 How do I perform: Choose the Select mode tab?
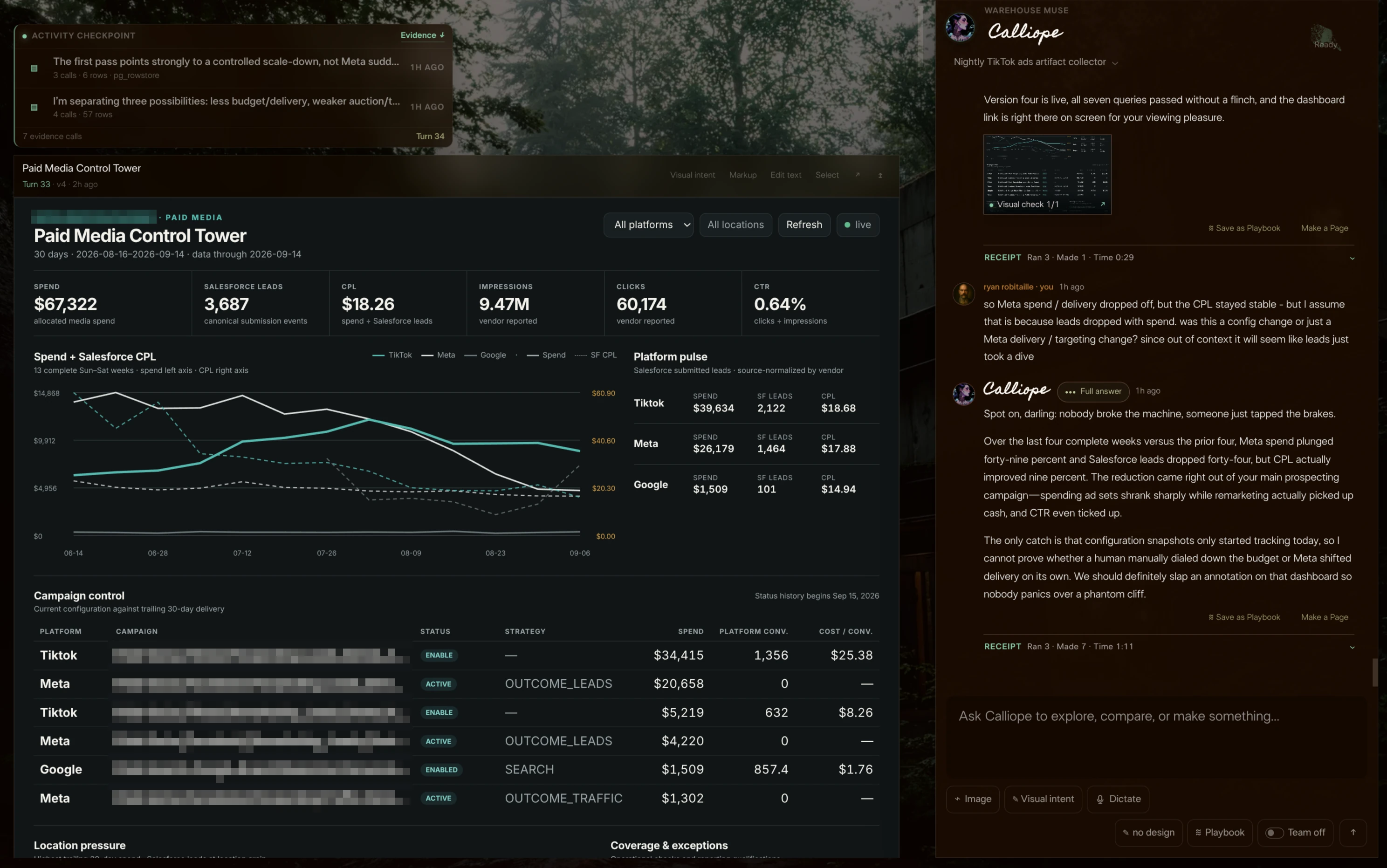[827, 175]
